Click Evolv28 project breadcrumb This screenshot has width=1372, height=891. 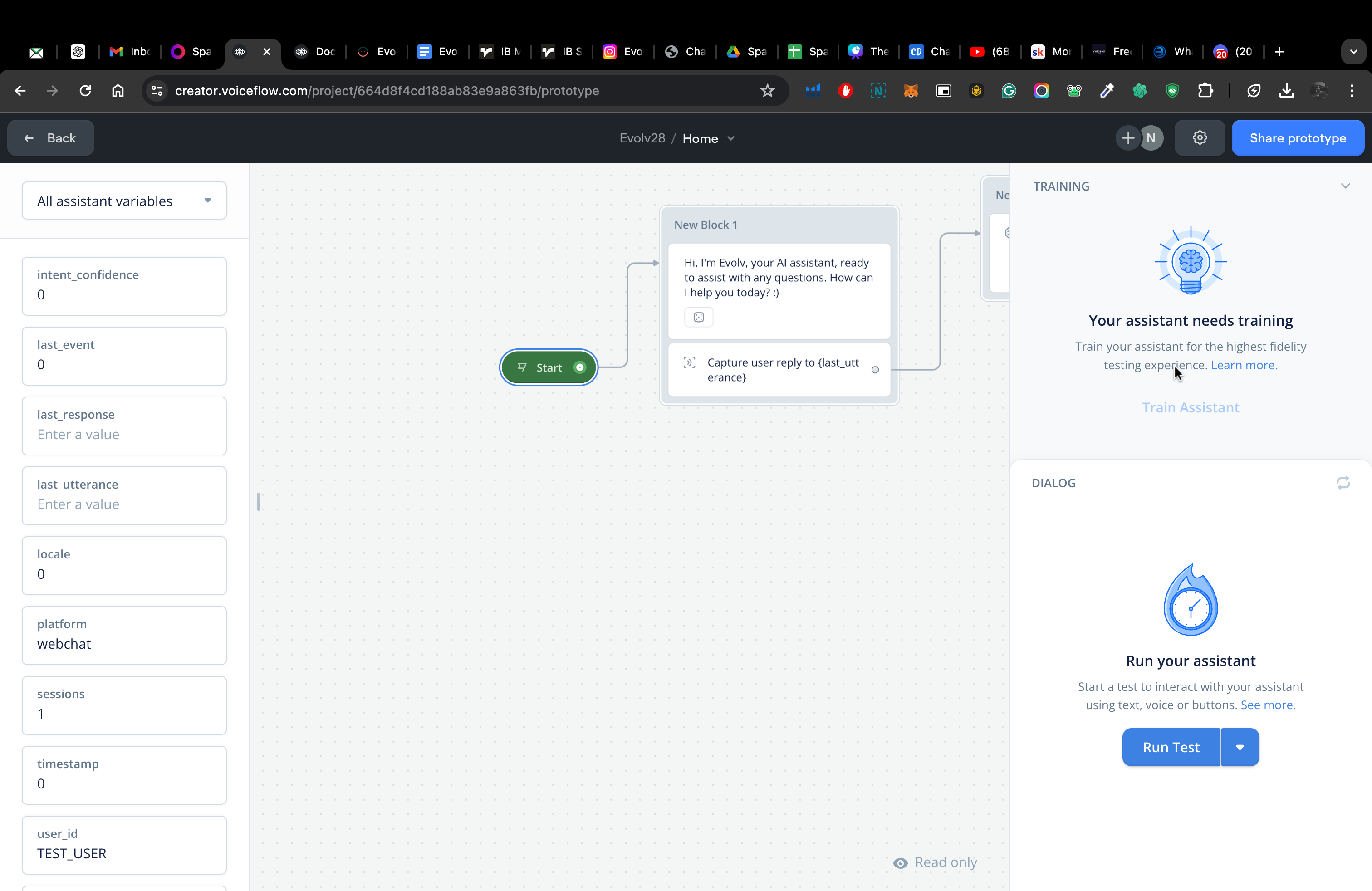642,138
